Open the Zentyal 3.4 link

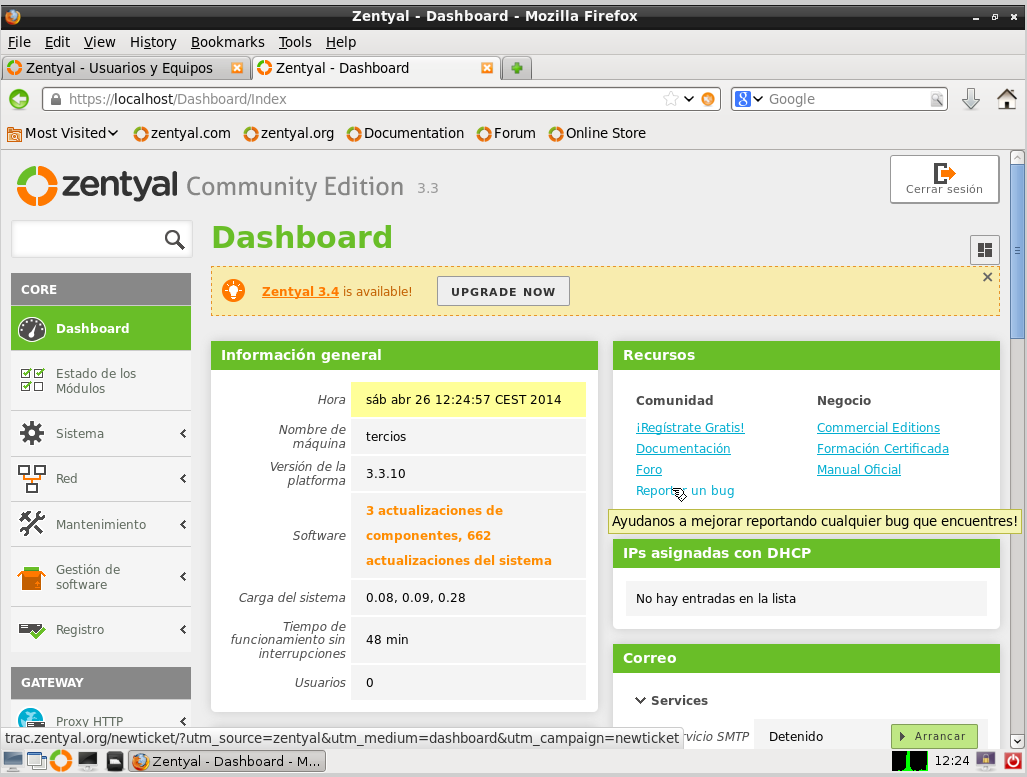point(300,292)
